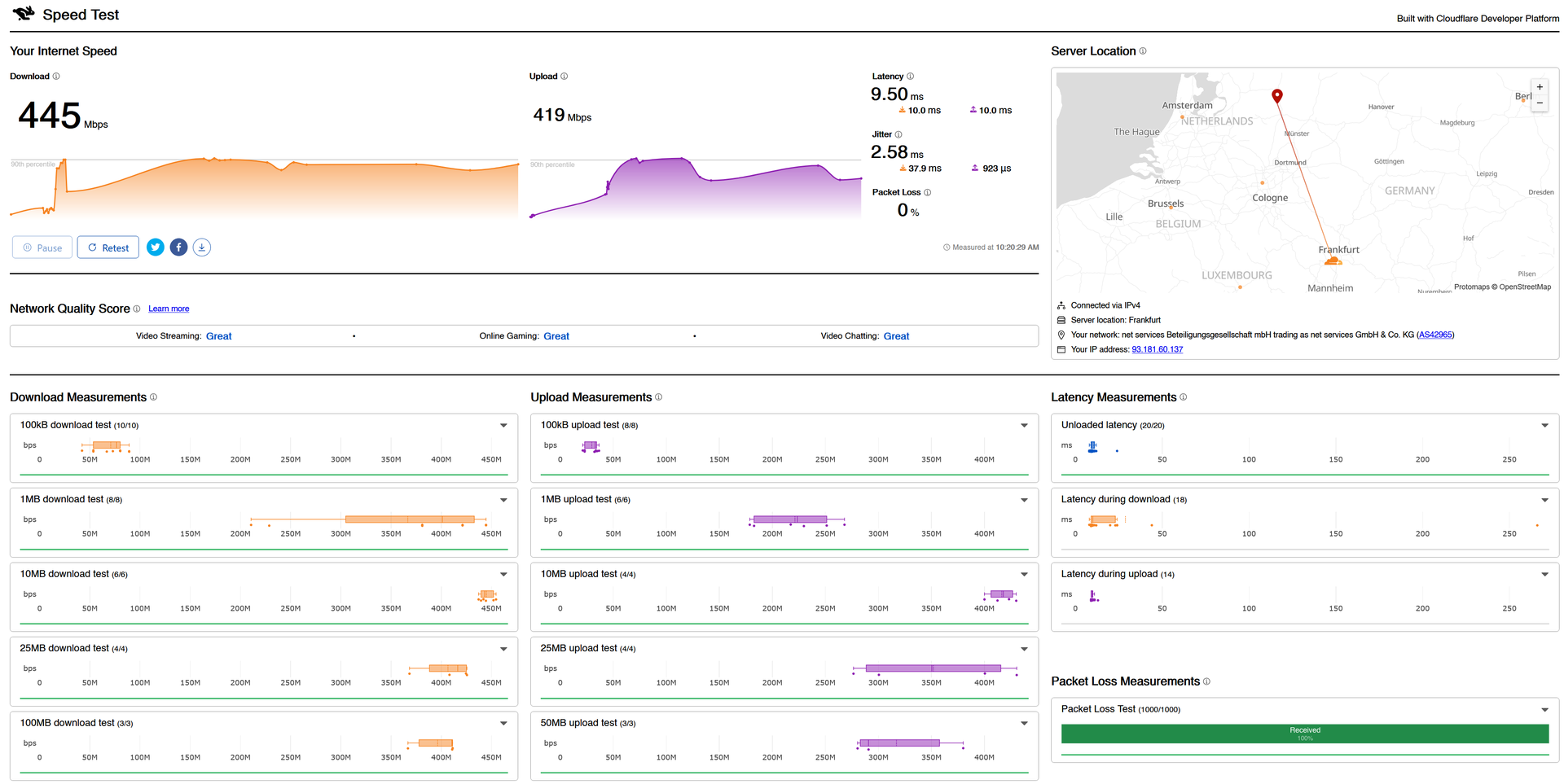Click the download results icon
This screenshot has height=784, width=1564.
coord(202,247)
